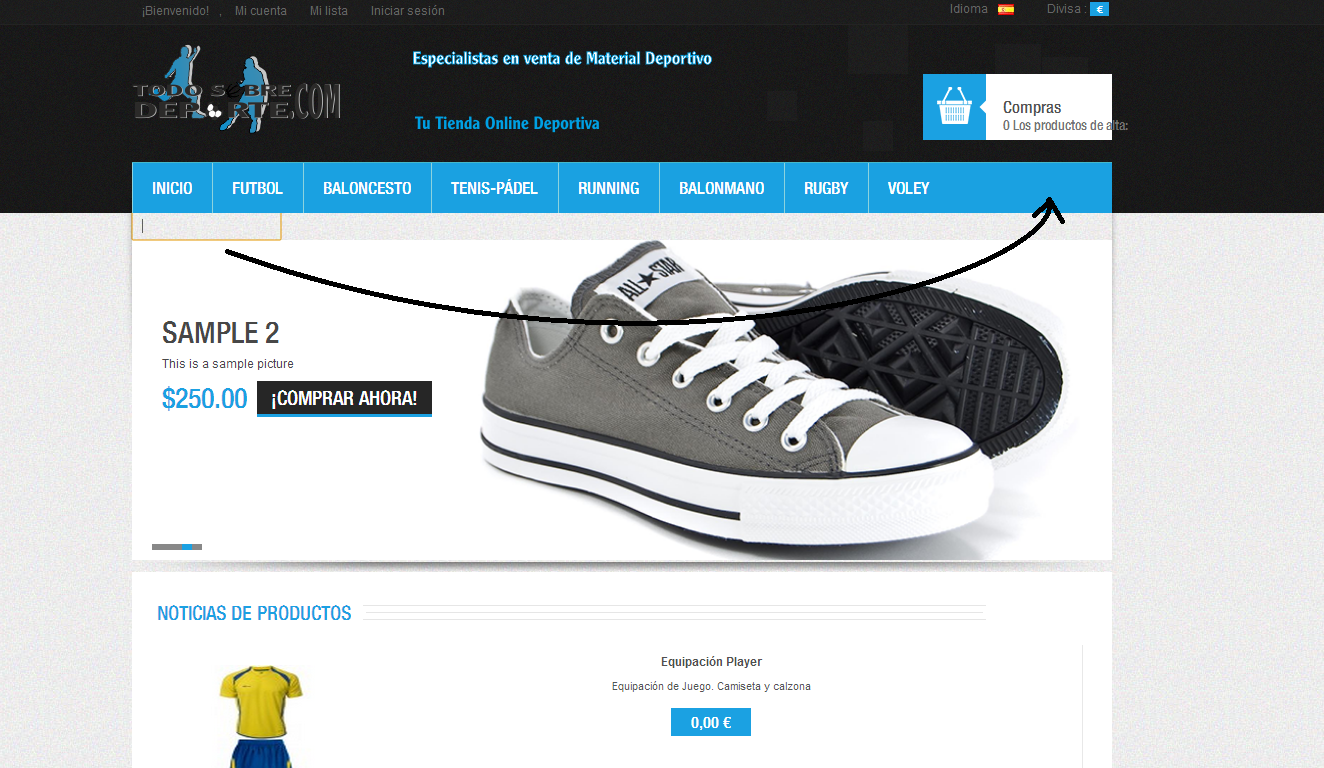Click the slideshow pagination indicator
The image size is (1324, 768).
177,547
